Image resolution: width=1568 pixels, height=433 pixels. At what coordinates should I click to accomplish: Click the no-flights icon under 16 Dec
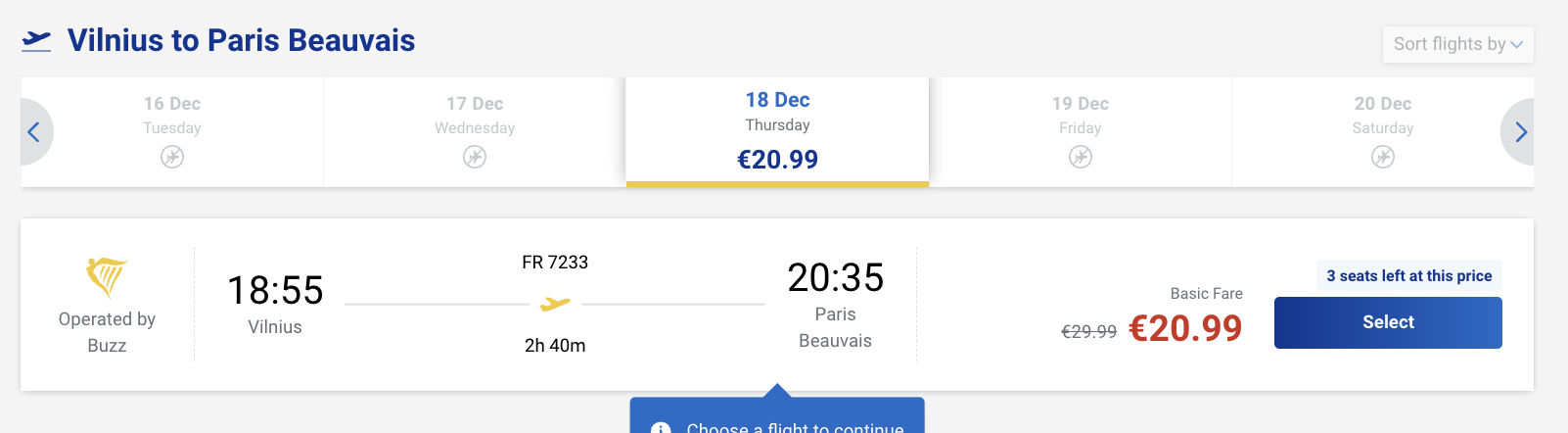pyautogui.click(x=172, y=157)
